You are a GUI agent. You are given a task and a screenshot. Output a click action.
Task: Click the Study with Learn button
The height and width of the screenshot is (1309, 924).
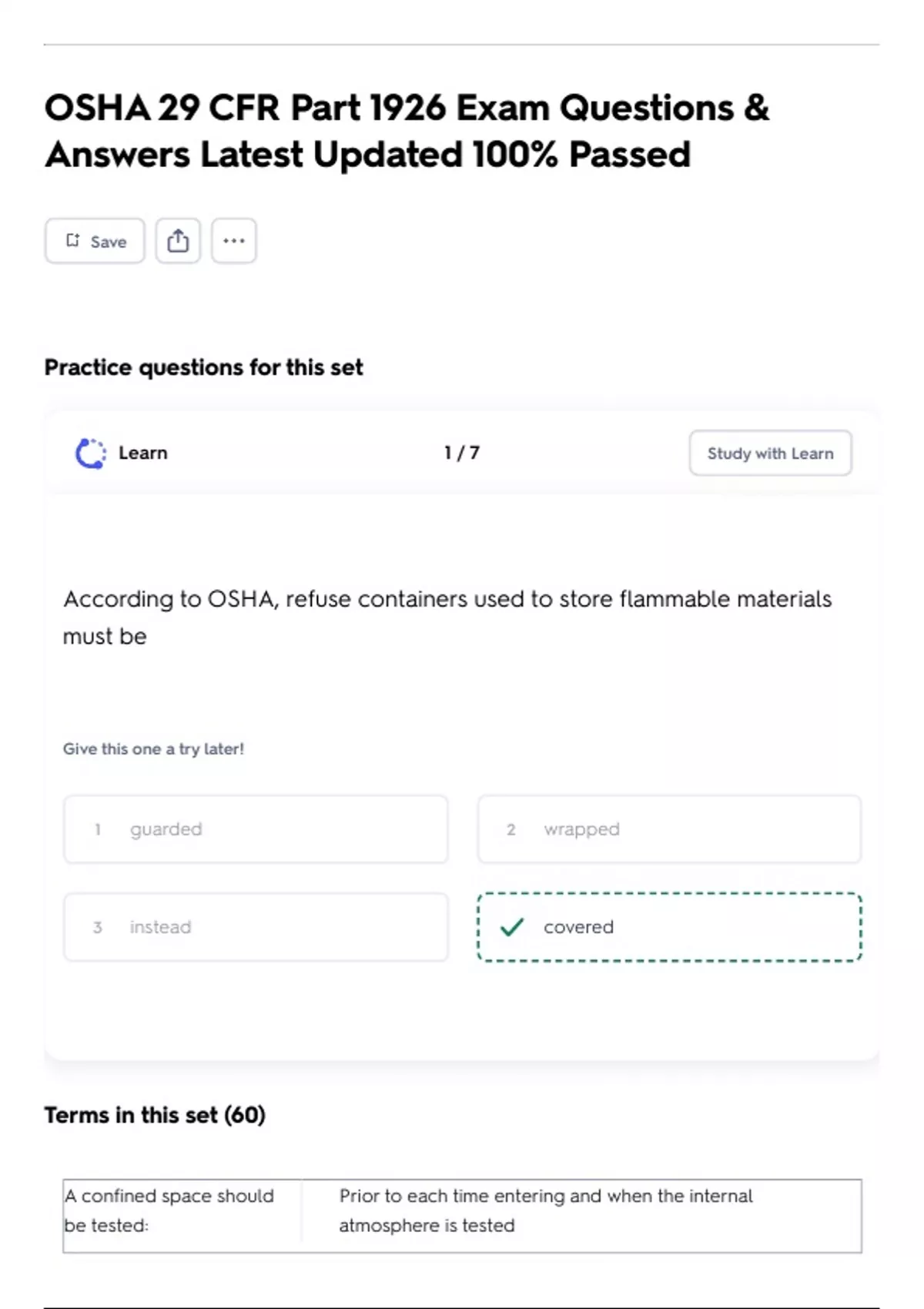(x=770, y=454)
